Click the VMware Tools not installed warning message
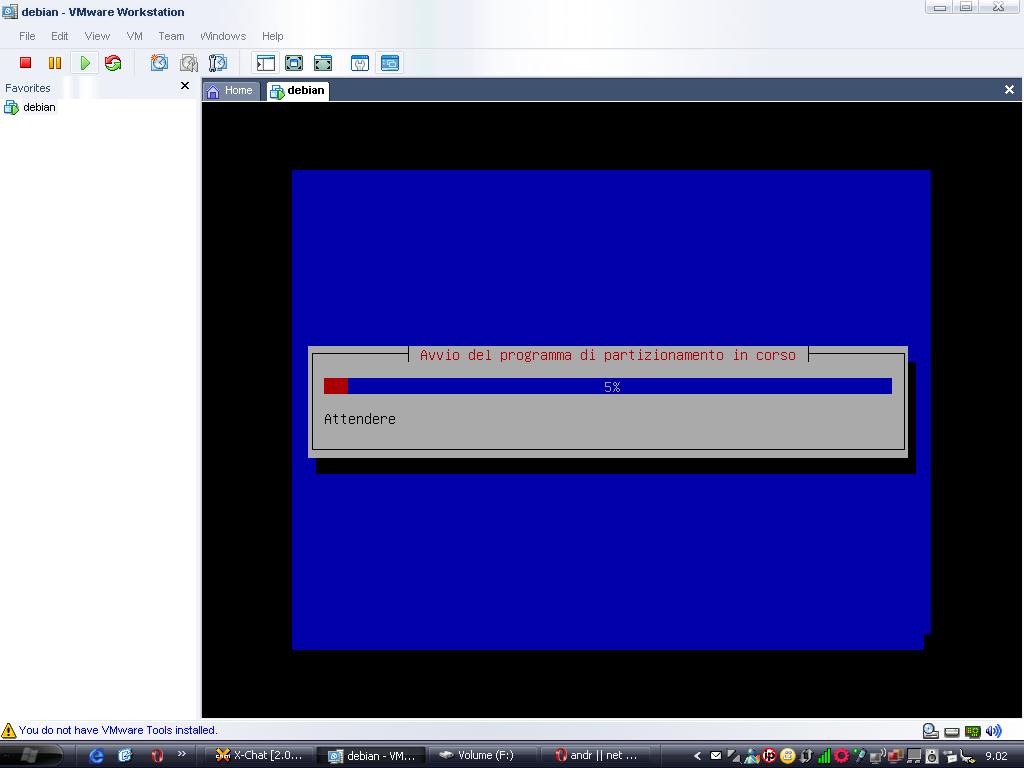Screen dimensions: 1024x768 118,730
